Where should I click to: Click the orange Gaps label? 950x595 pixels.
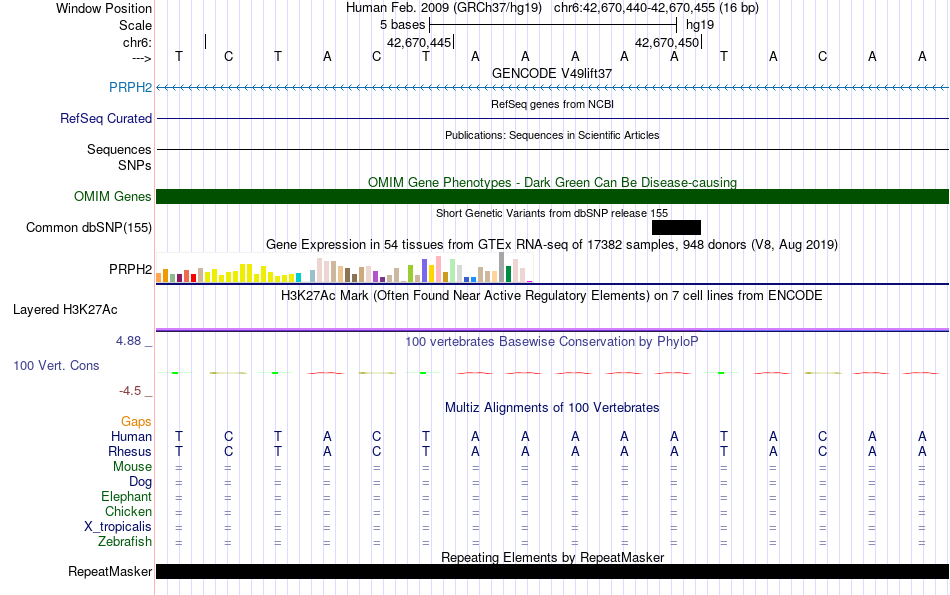point(136,421)
